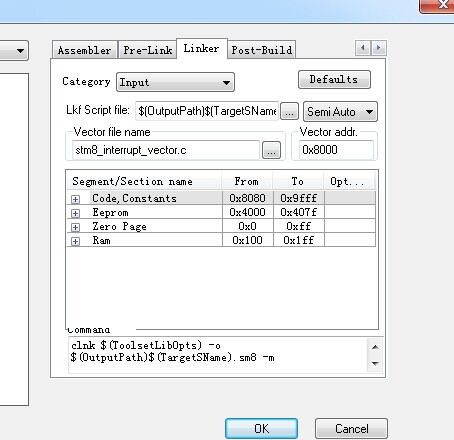Open the Category dropdown showing Input
454x440 pixels.
coord(175,82)
